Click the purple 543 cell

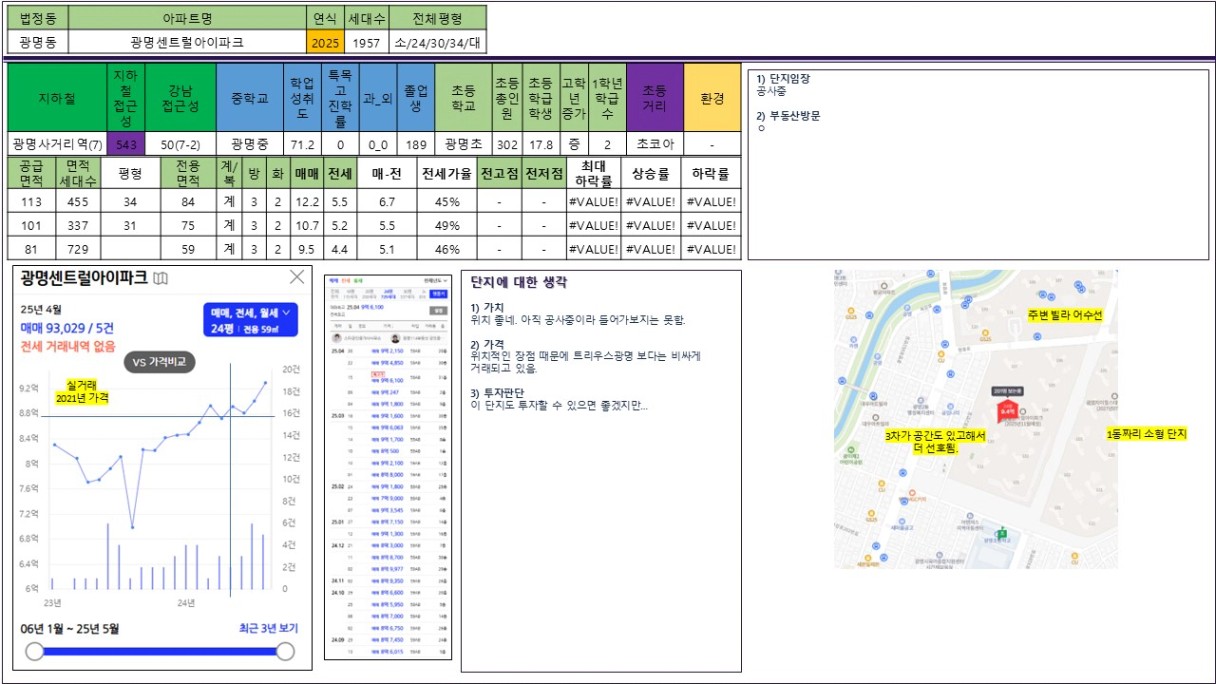tap(126, 144)
